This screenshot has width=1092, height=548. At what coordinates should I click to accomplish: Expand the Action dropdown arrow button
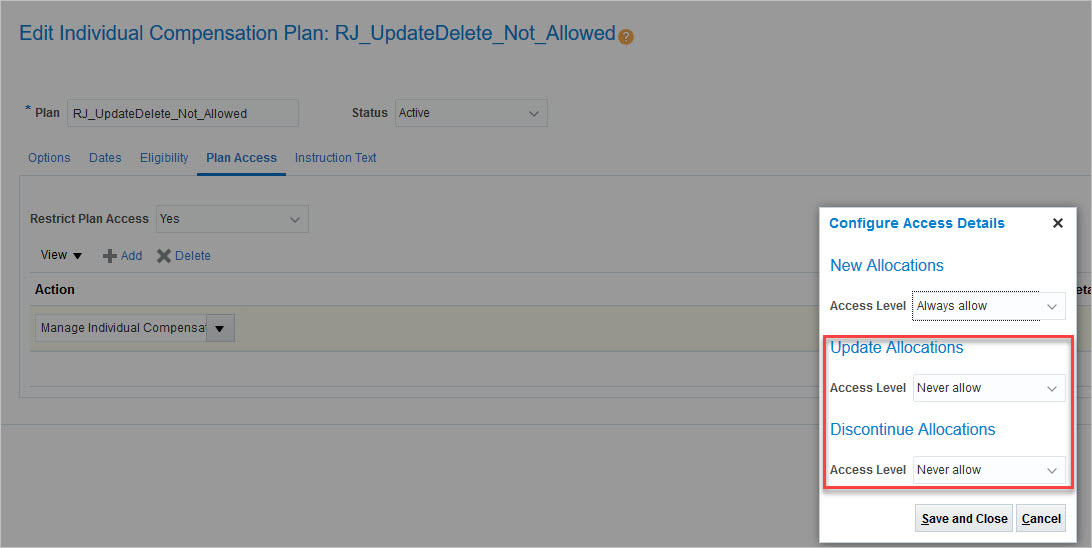[x=220, y=329]
